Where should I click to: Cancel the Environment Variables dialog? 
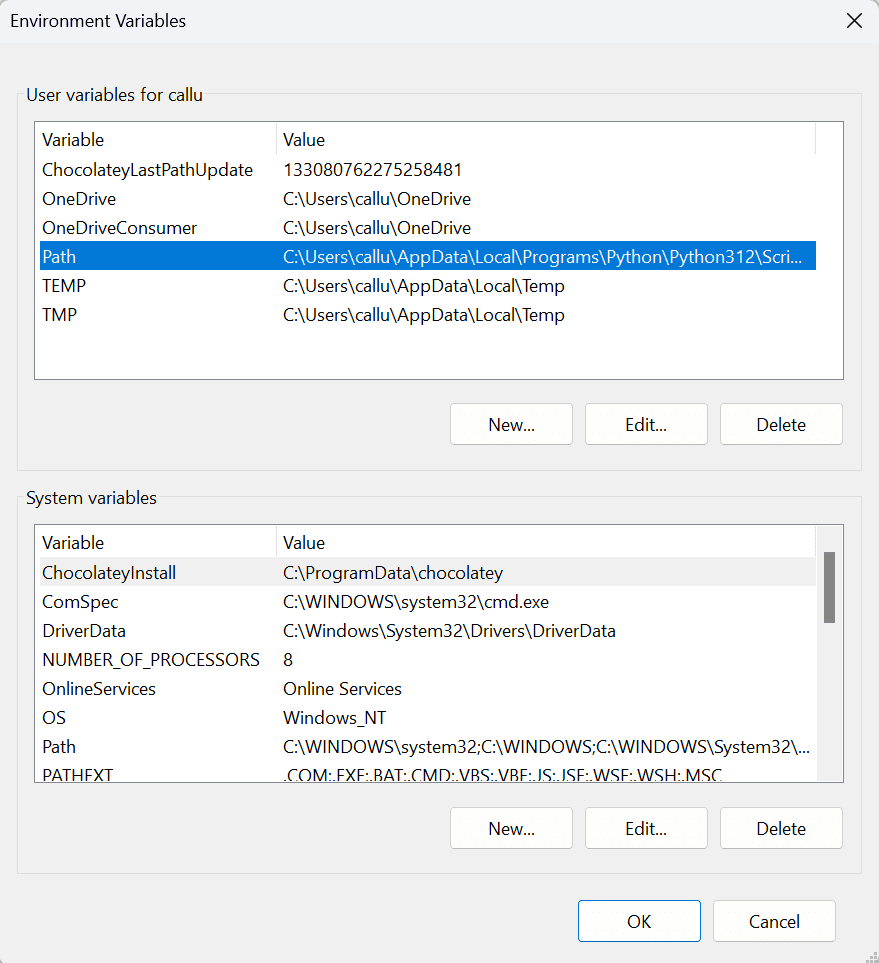pos(774,921)
